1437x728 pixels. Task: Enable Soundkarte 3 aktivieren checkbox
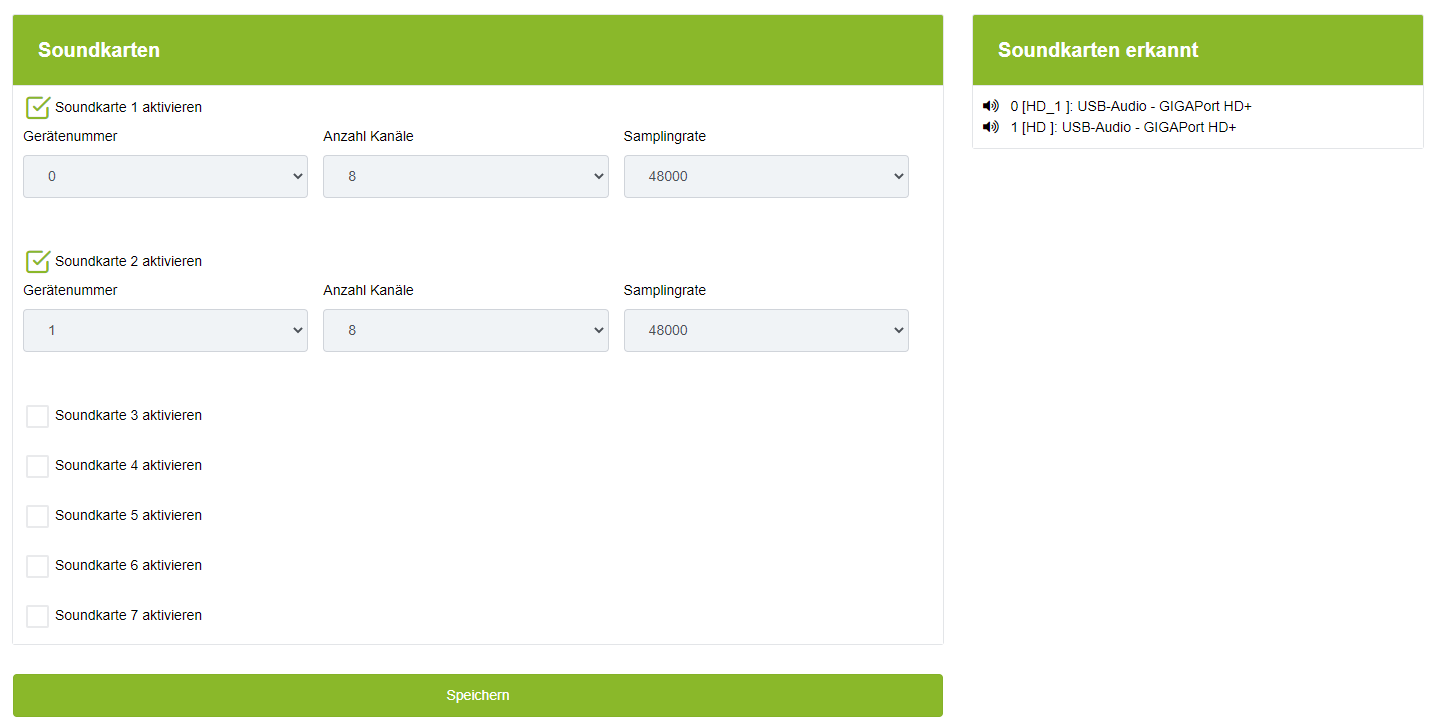point(38,416)
